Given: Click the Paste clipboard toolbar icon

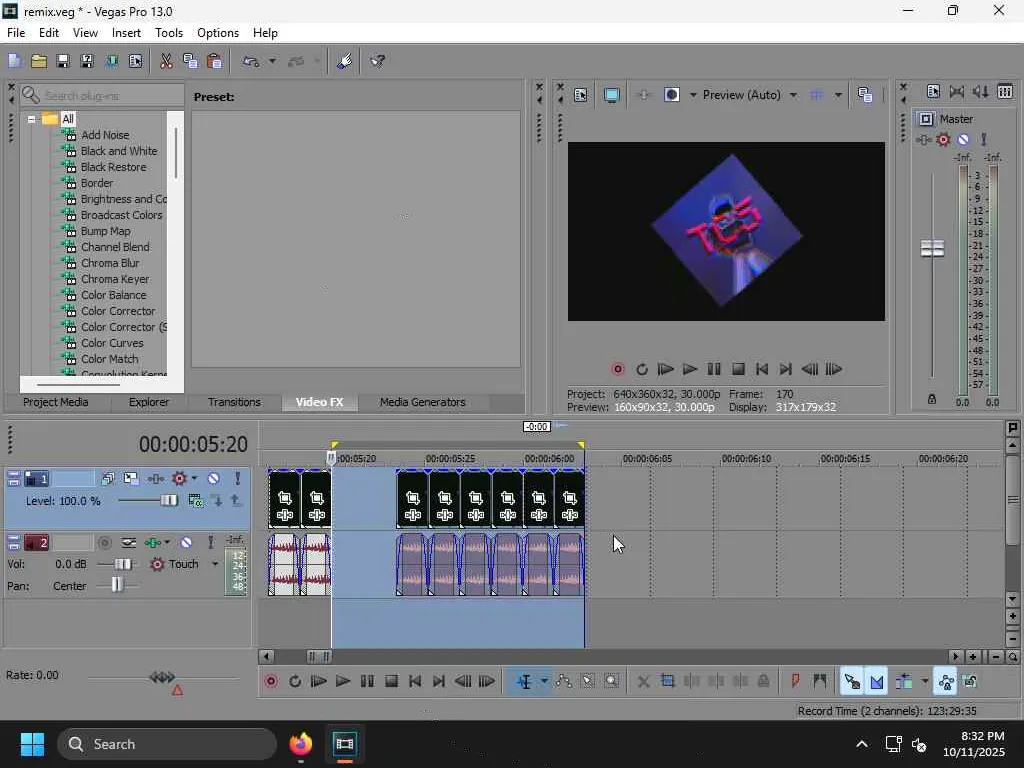Looking at the screenshot, I should [x=214, y=61].
